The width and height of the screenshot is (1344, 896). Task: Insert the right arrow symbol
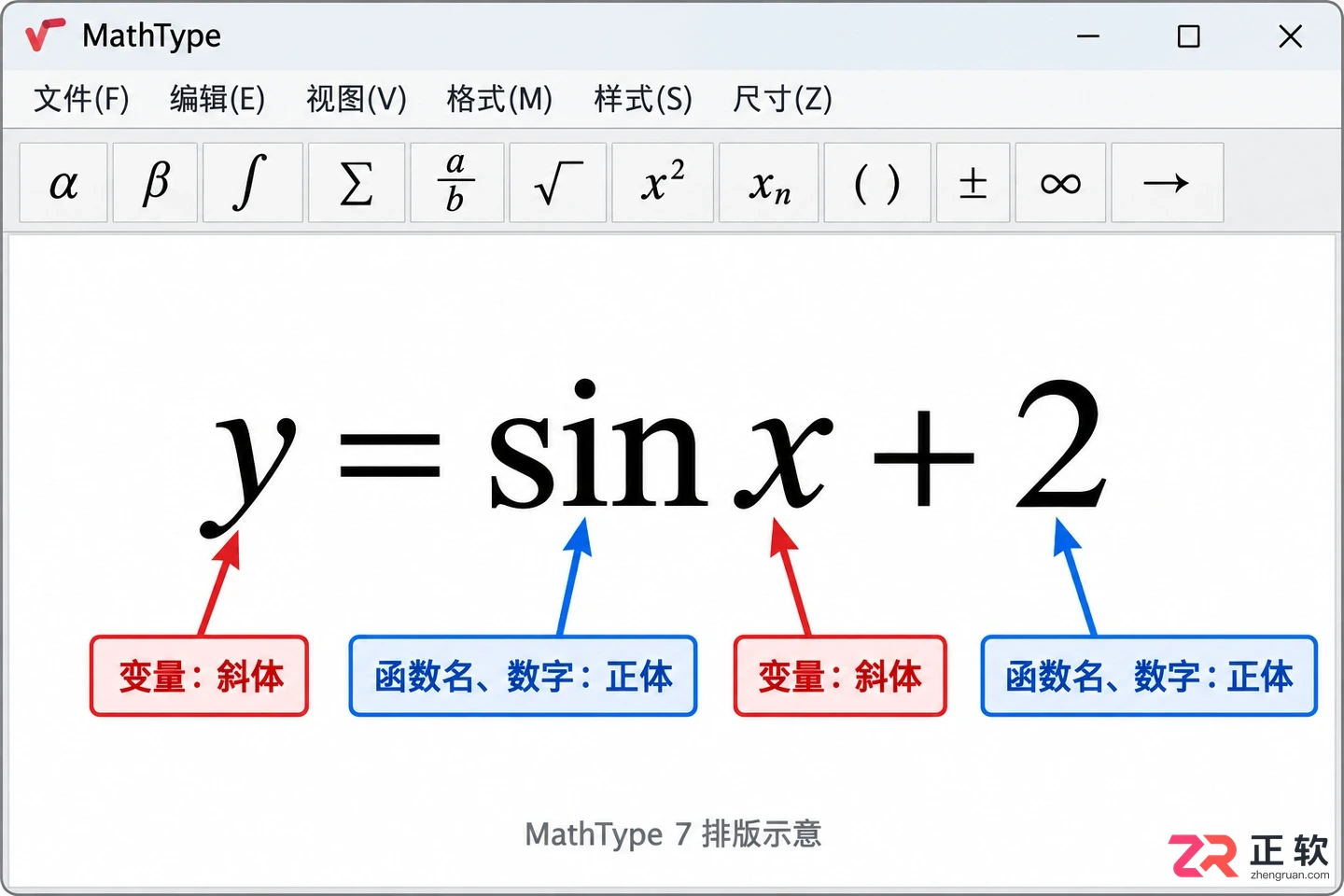[x=1167, y=183]
